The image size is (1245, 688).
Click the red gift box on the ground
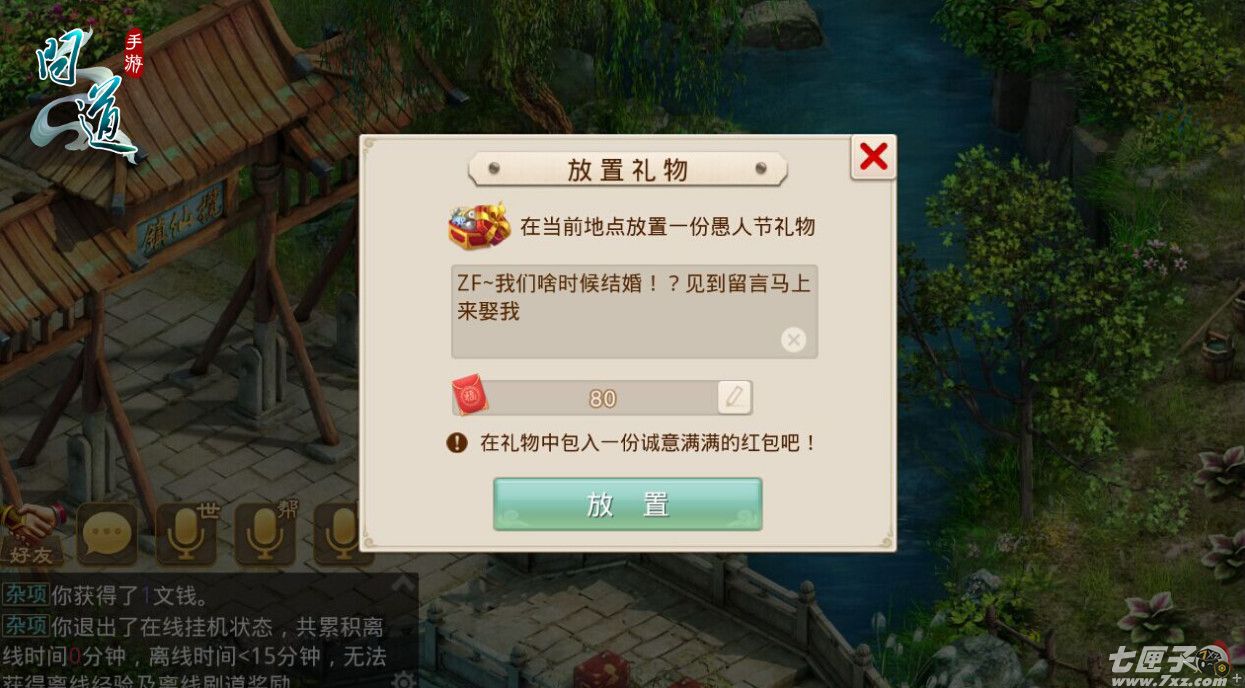click(601, 669)
